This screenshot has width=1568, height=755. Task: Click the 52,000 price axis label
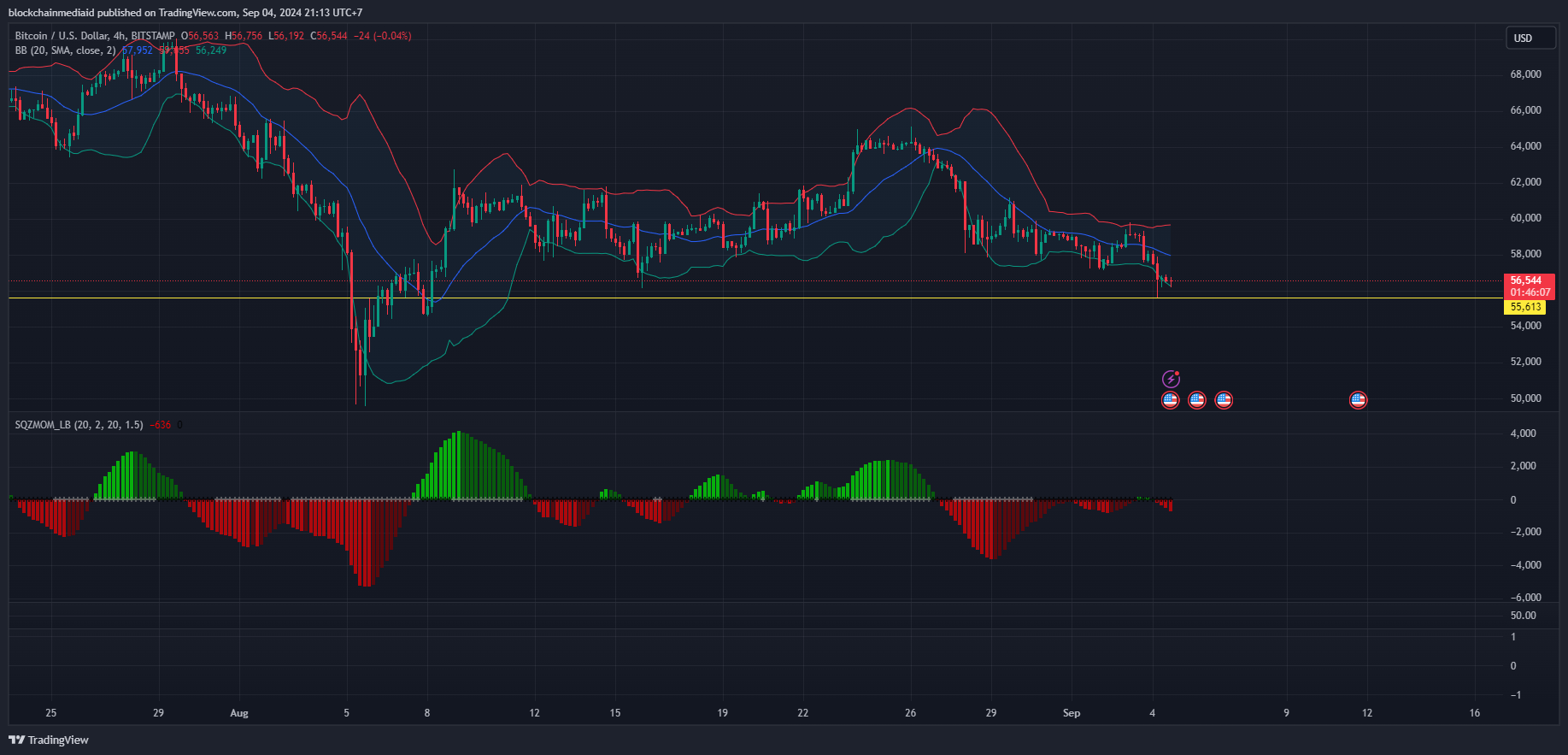click(x=1526, y=362)
